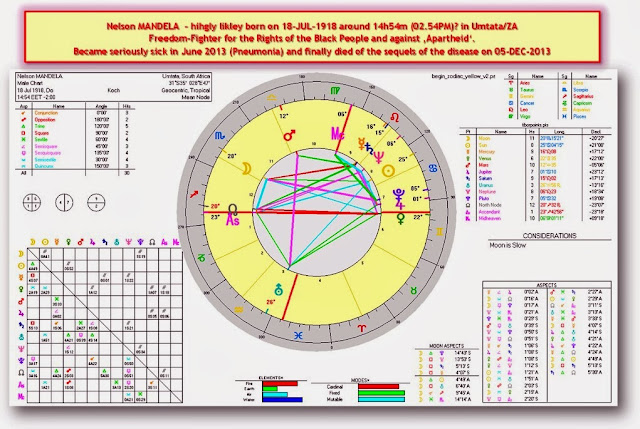
Task: Click the yellow Aquarius sign on the outer ring
Action: click(239, 309)
